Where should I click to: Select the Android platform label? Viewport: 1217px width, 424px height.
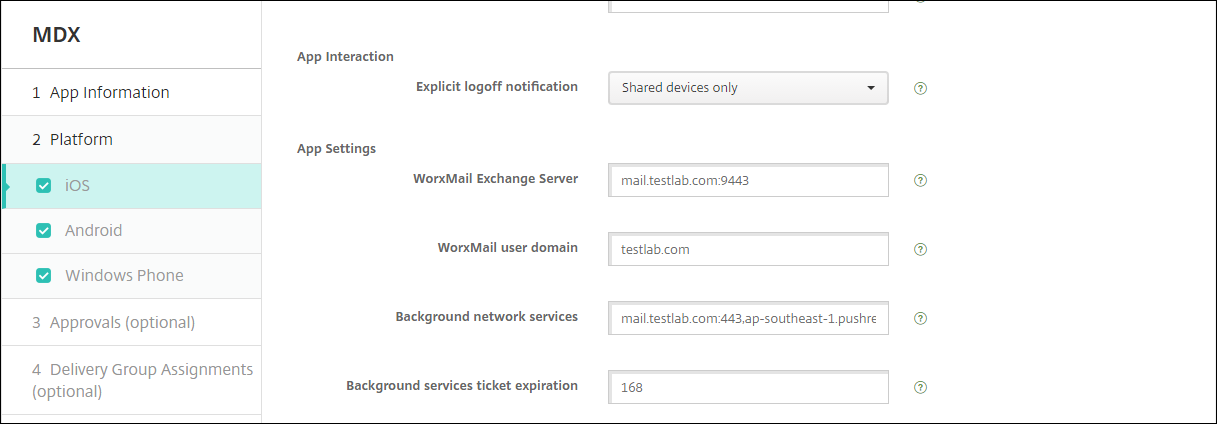94,231
